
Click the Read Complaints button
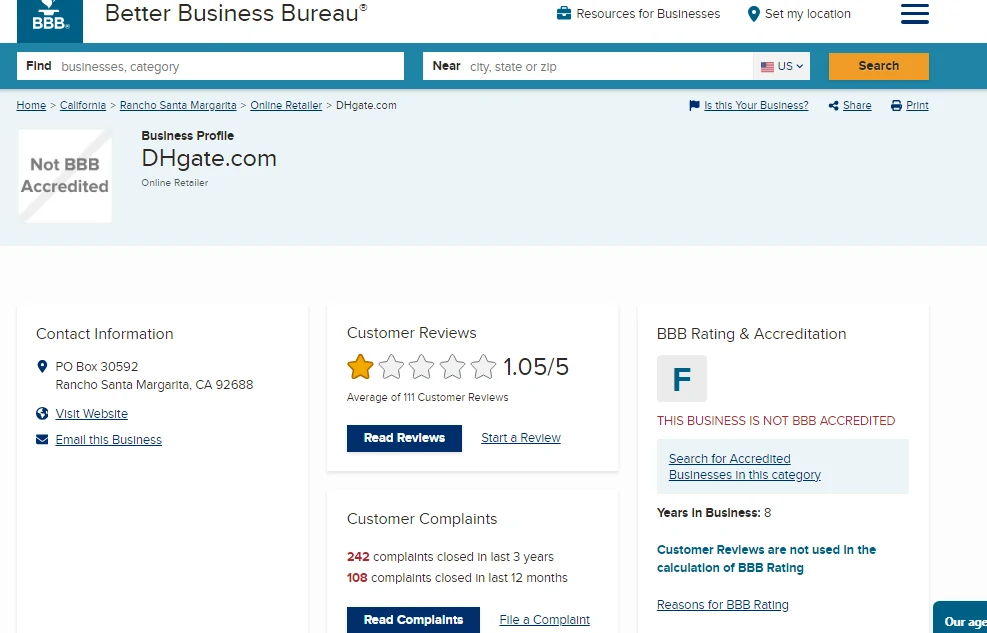click(x=413, y=620)
